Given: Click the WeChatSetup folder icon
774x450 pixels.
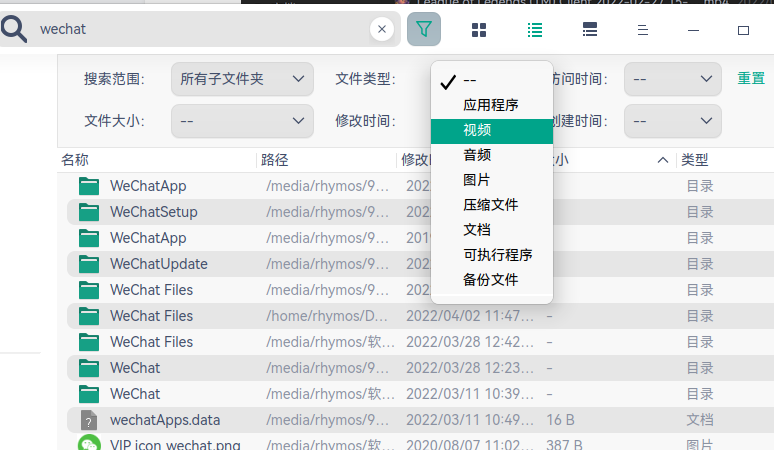Looking at the screenshot, I should tap(89, 212).
